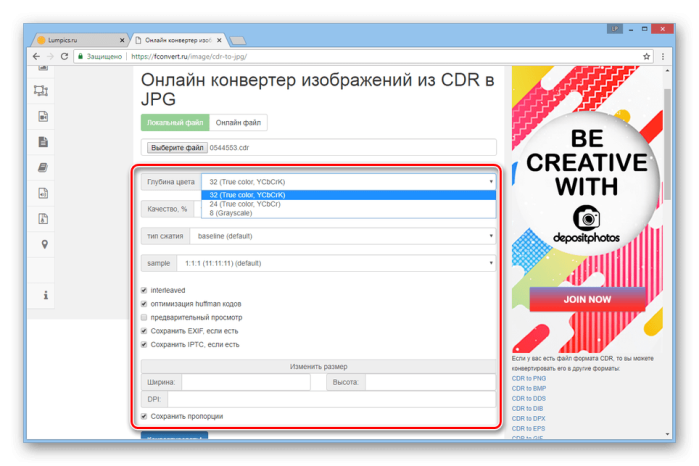Screen dimensions: 699x466
Task: Toggle Сохранить пропорции checkbox
Action: [x=144, y=417]
